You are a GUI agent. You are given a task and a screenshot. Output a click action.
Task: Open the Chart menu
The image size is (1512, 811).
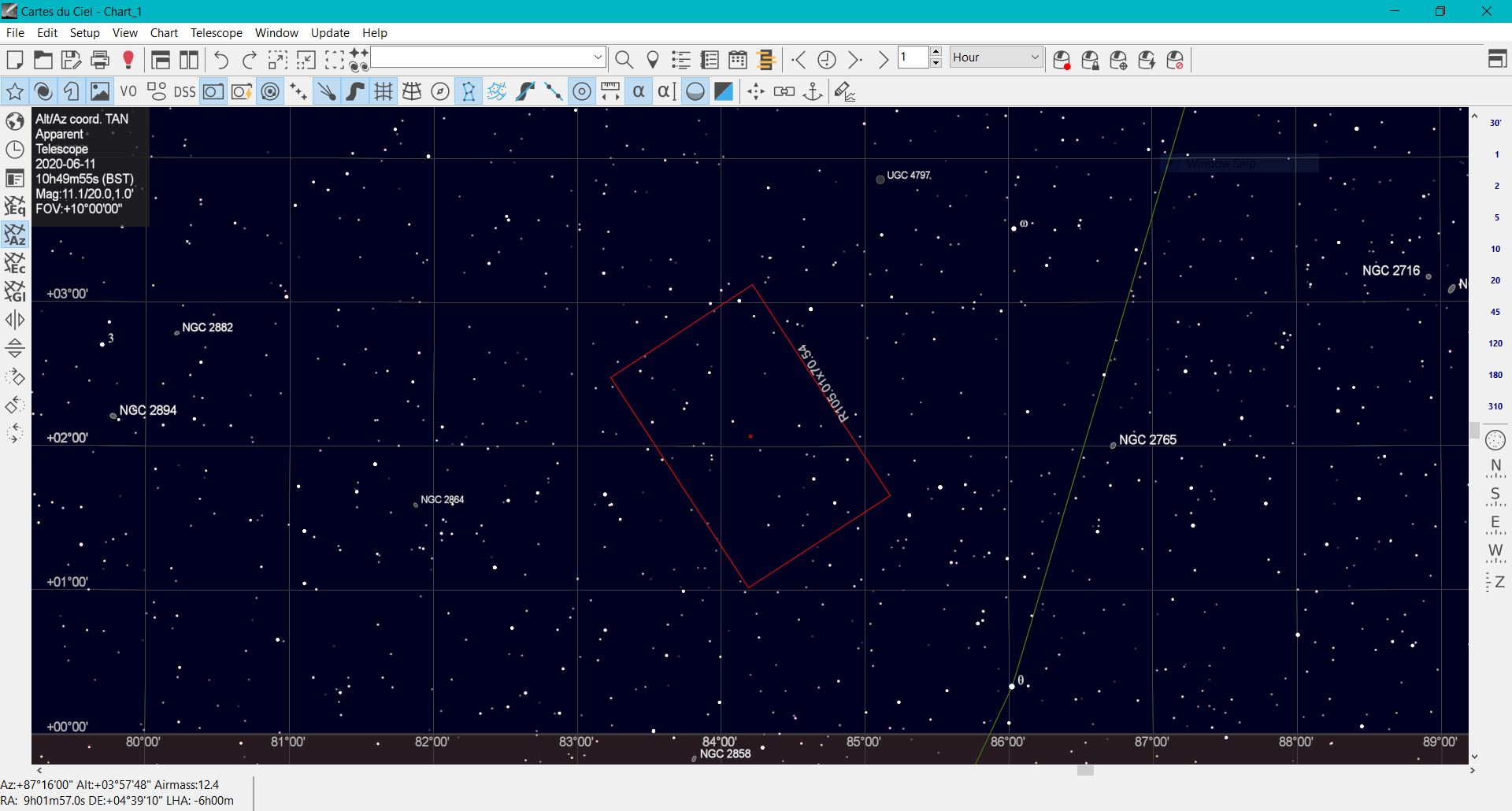coord(164,33)
